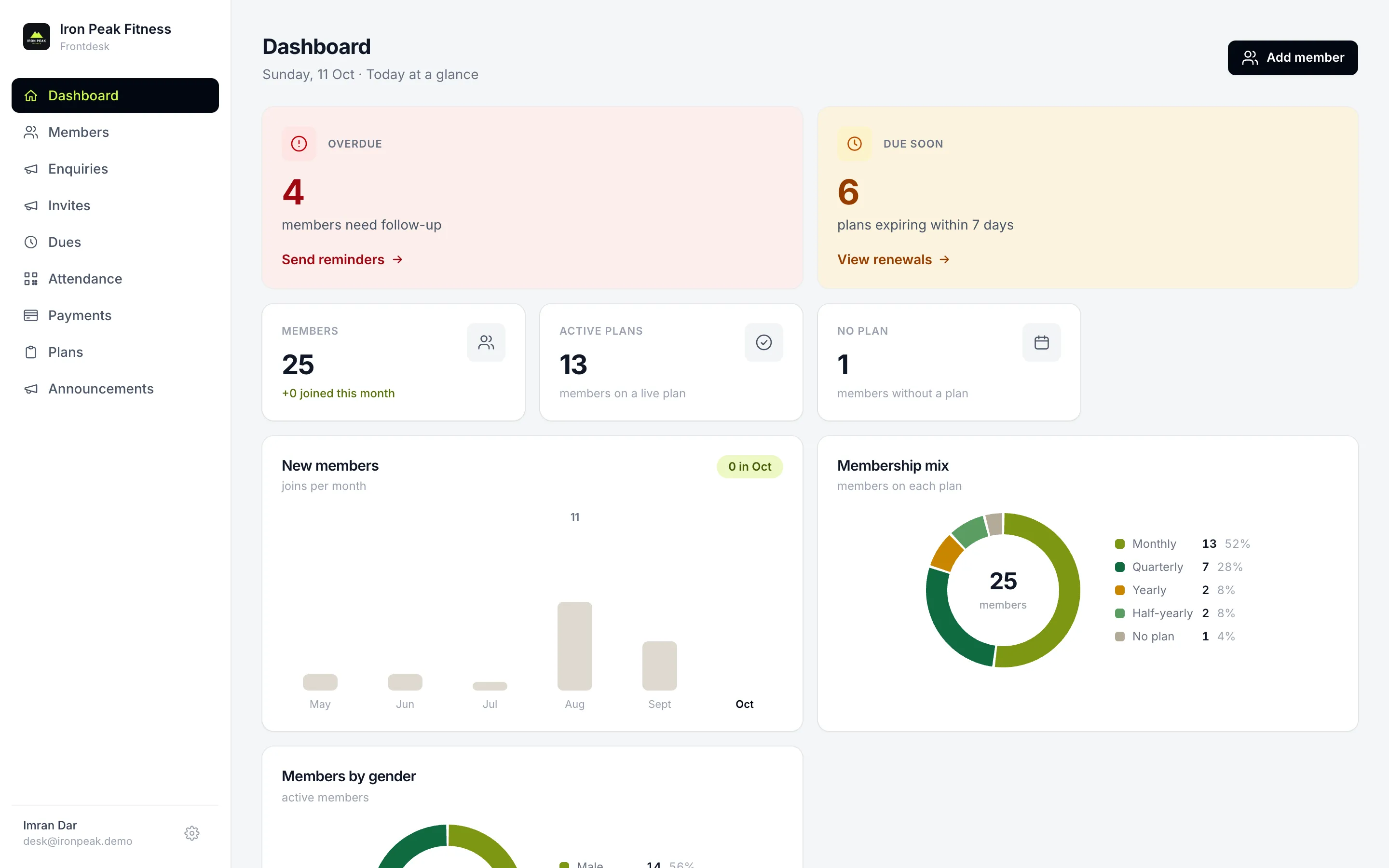Click the Members people icon in sidebar
Image resolution: width=1389 pixels, height=868 pixels.
[31, 132]
